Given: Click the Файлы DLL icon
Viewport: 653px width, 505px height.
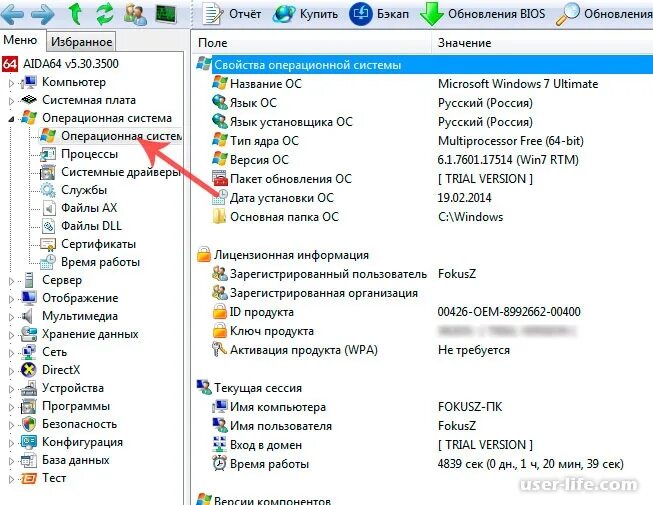Looking at the screenshot, I should pos(48,226).
